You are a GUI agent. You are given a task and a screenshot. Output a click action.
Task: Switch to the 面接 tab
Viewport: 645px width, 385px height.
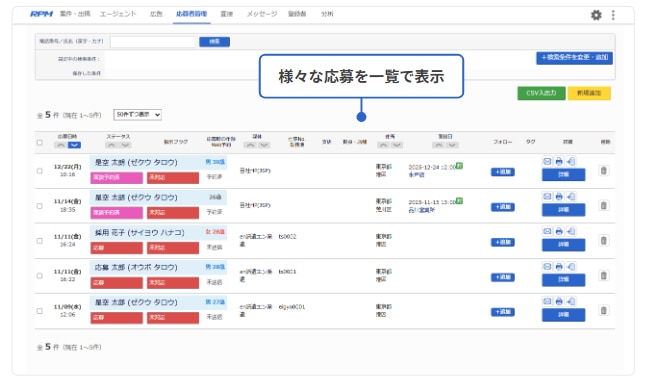click(x=226, y=14)
